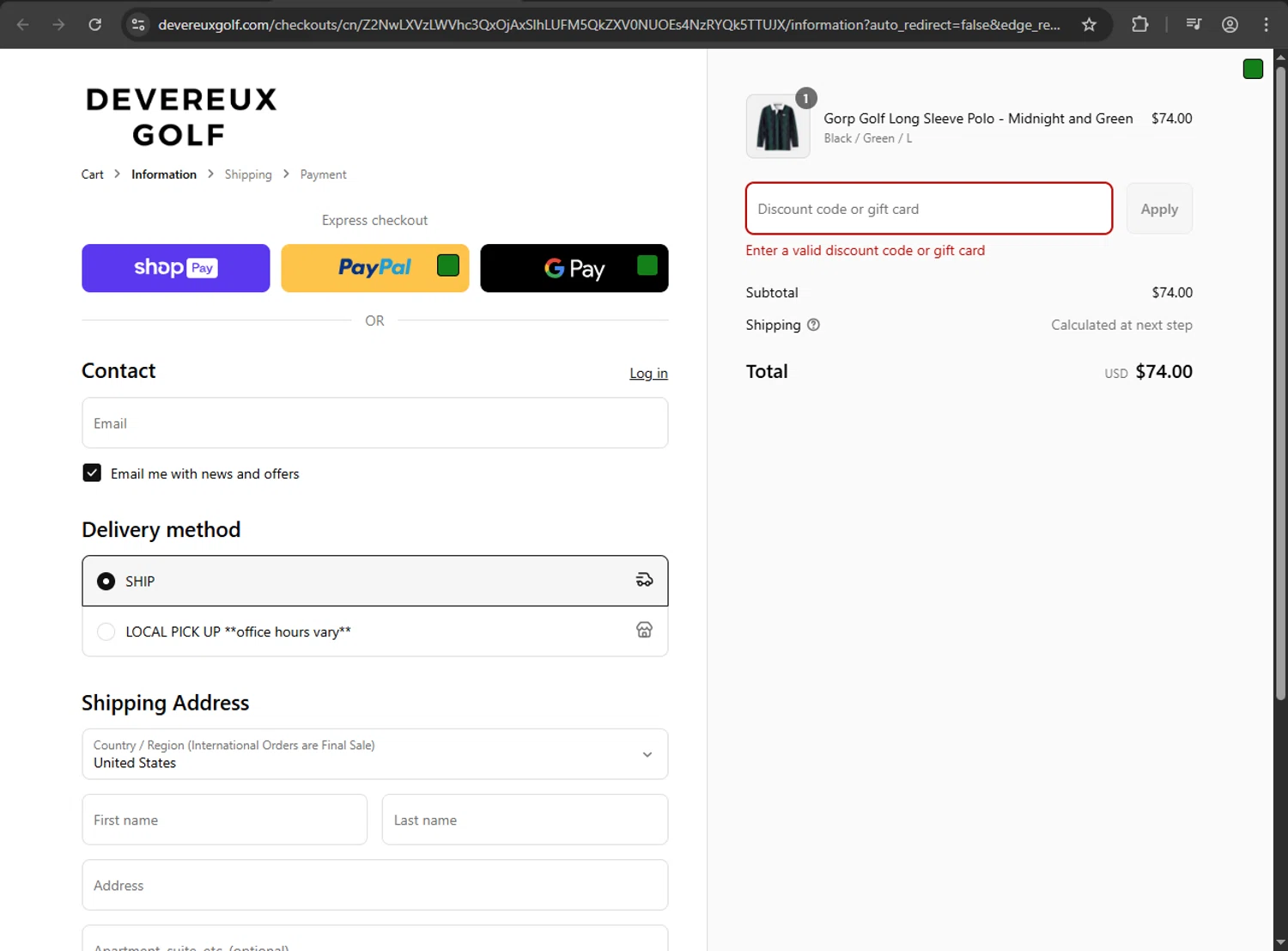Image resolution: width=1288 pixels, height=951 pixels.
Task: Click the browser address bar URL
Action: (609, 24)
